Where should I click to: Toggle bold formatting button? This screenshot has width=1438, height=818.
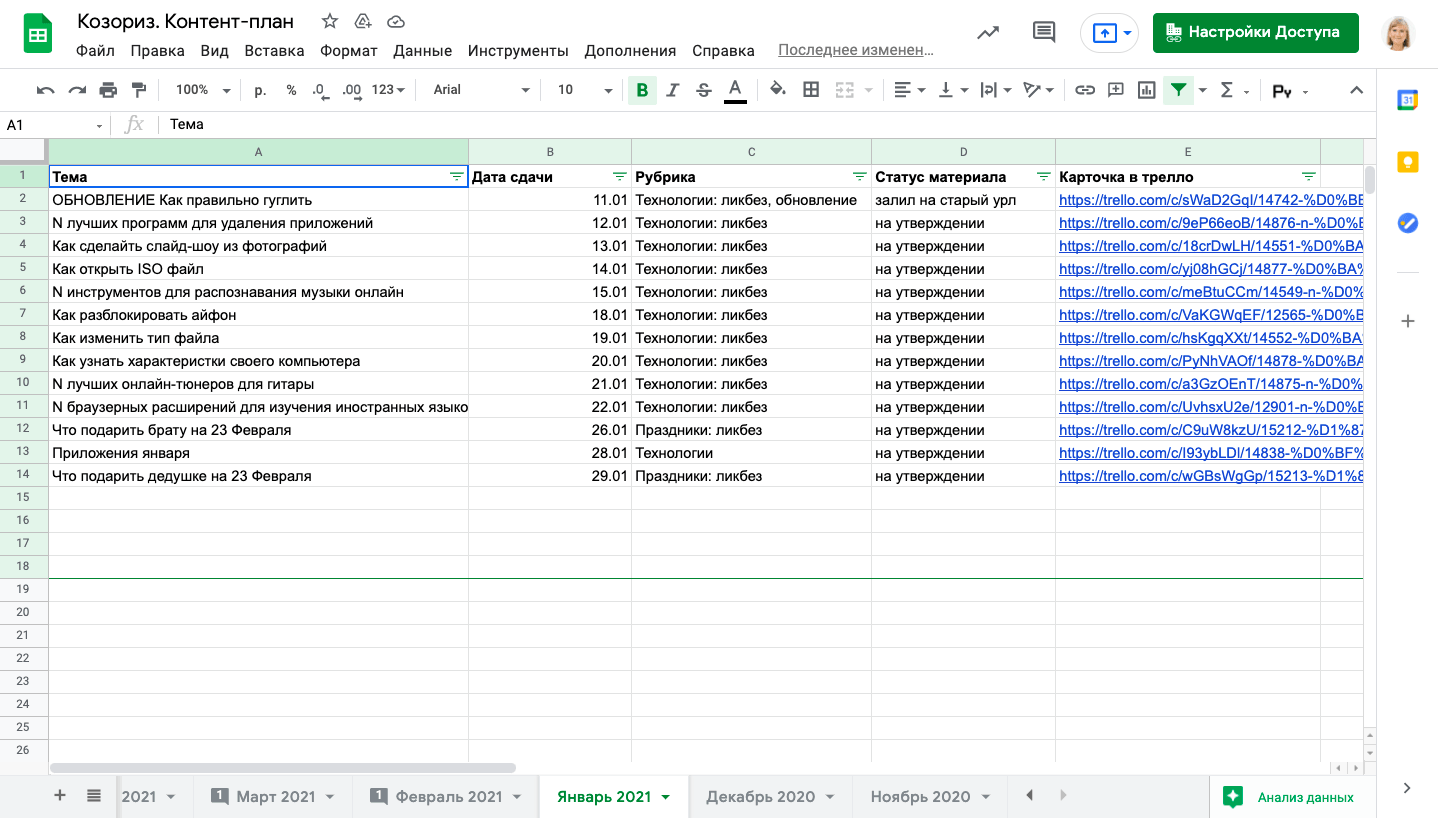[x=642, y=90]
